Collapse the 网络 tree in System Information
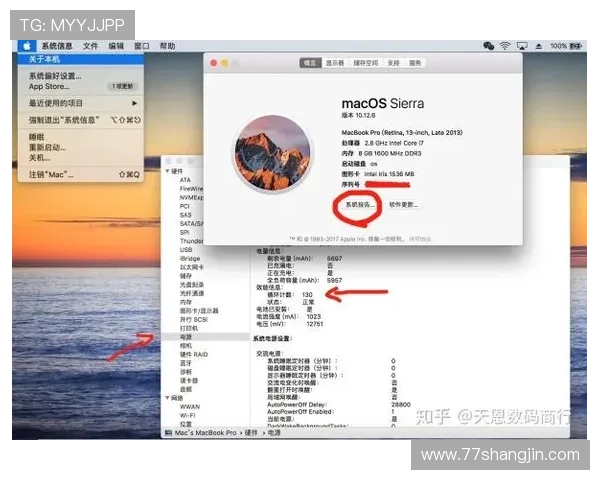The image size is (600, 480). (x=167, y=398)
